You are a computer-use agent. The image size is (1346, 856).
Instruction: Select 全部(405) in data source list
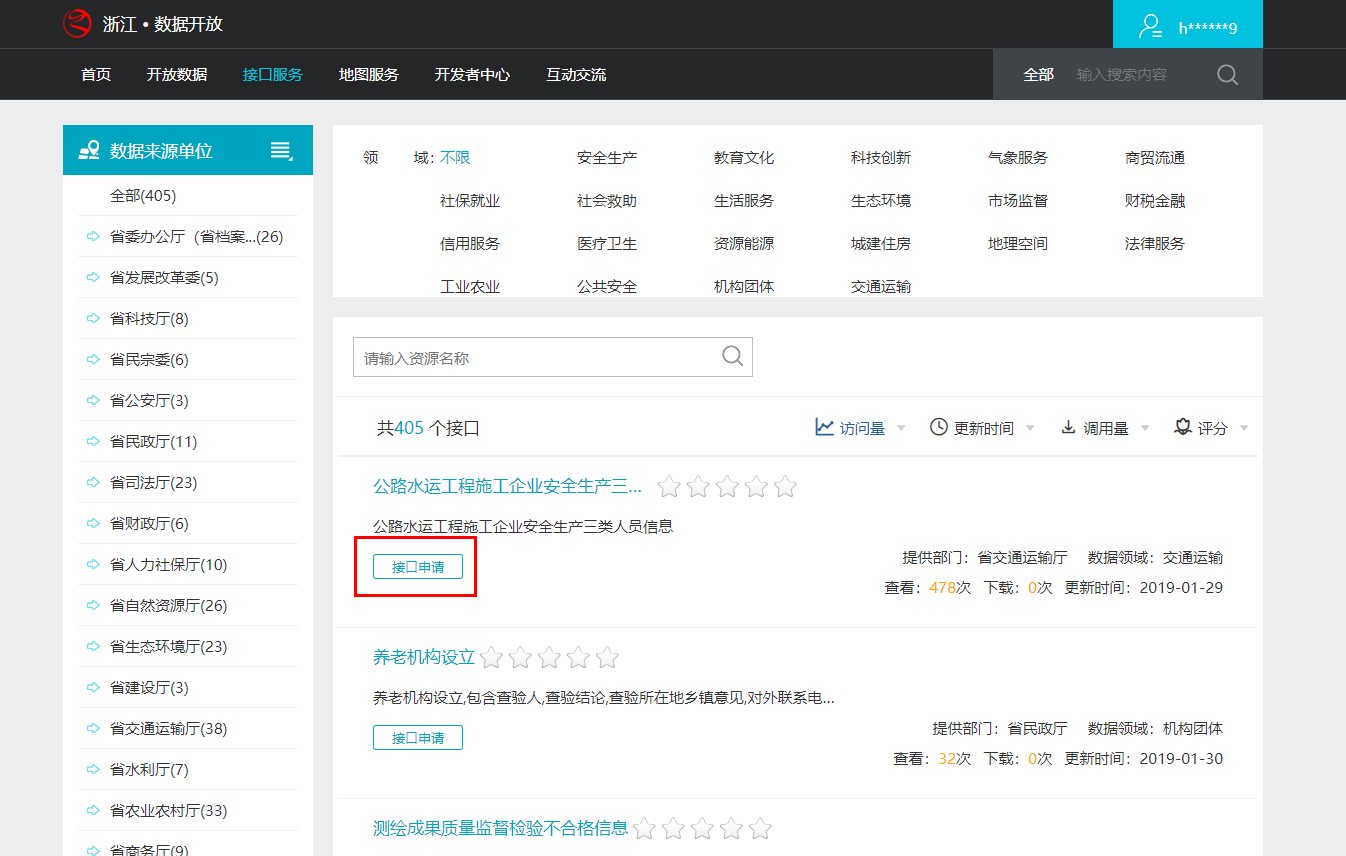pos(143,196)
